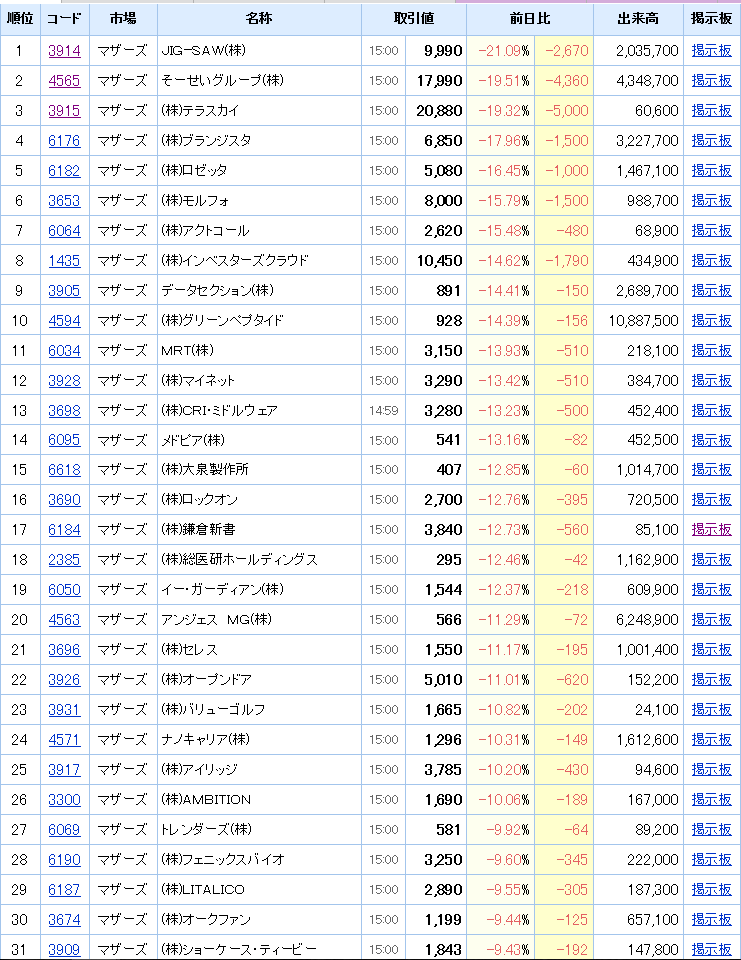Open stock code 6050 link
Image resolution: width=741 pixels, height=960 pixels.
coord(64,590)
